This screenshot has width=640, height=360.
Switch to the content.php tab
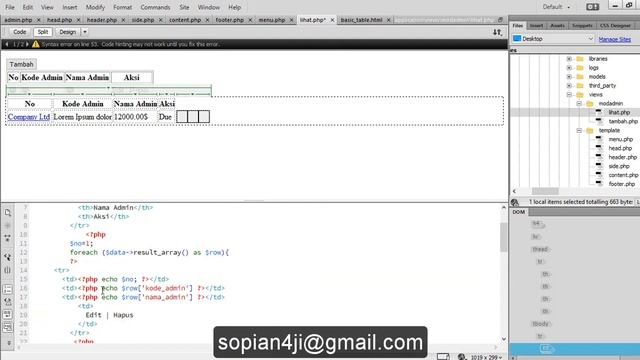pos(185,20)
